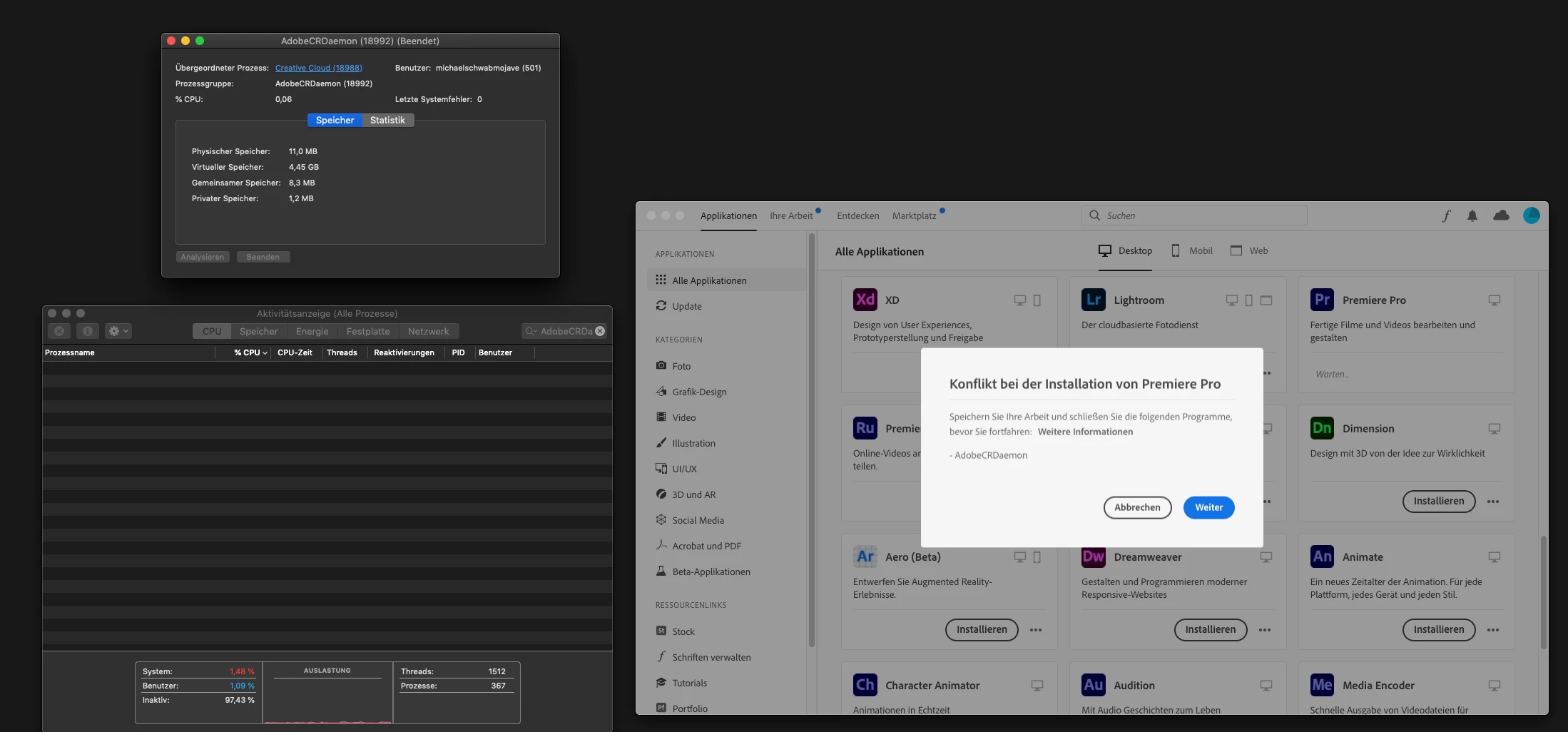Click the info icon in Aktivitätsanzeige toolbar
This screenshot has height=732, width=1568.
[x=87, y=331]
